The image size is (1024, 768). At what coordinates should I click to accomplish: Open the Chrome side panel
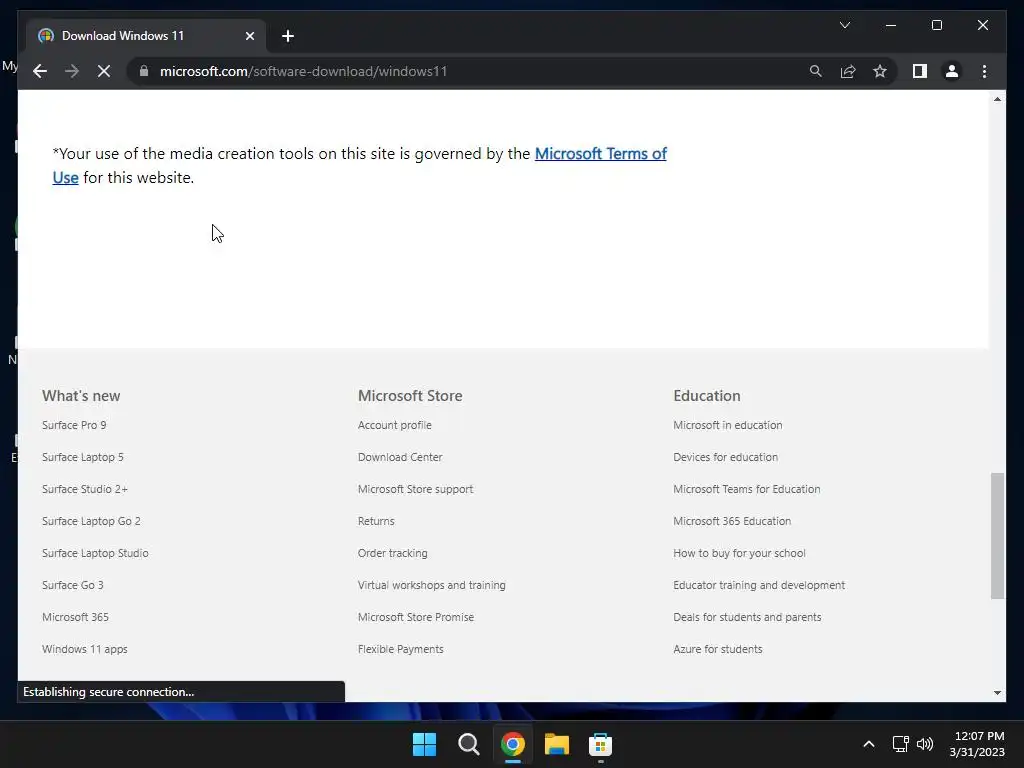tap(920, 71)
